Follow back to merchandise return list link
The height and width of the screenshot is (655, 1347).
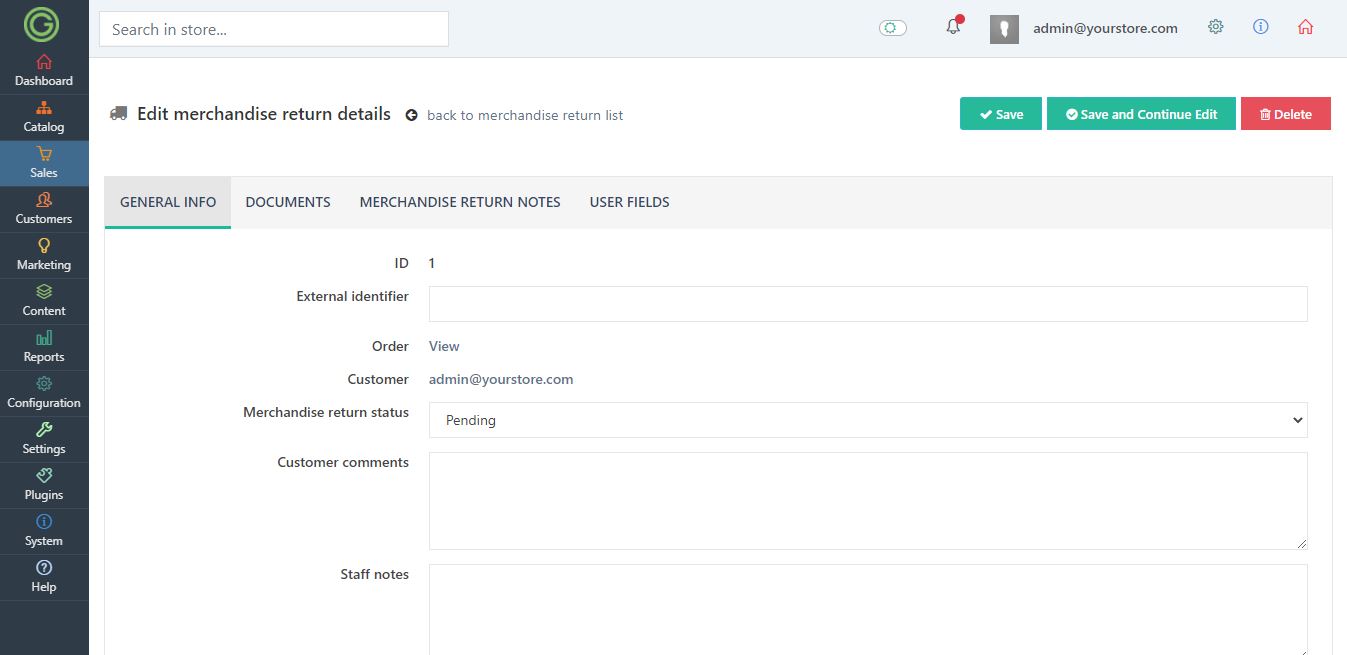point(525,115)
